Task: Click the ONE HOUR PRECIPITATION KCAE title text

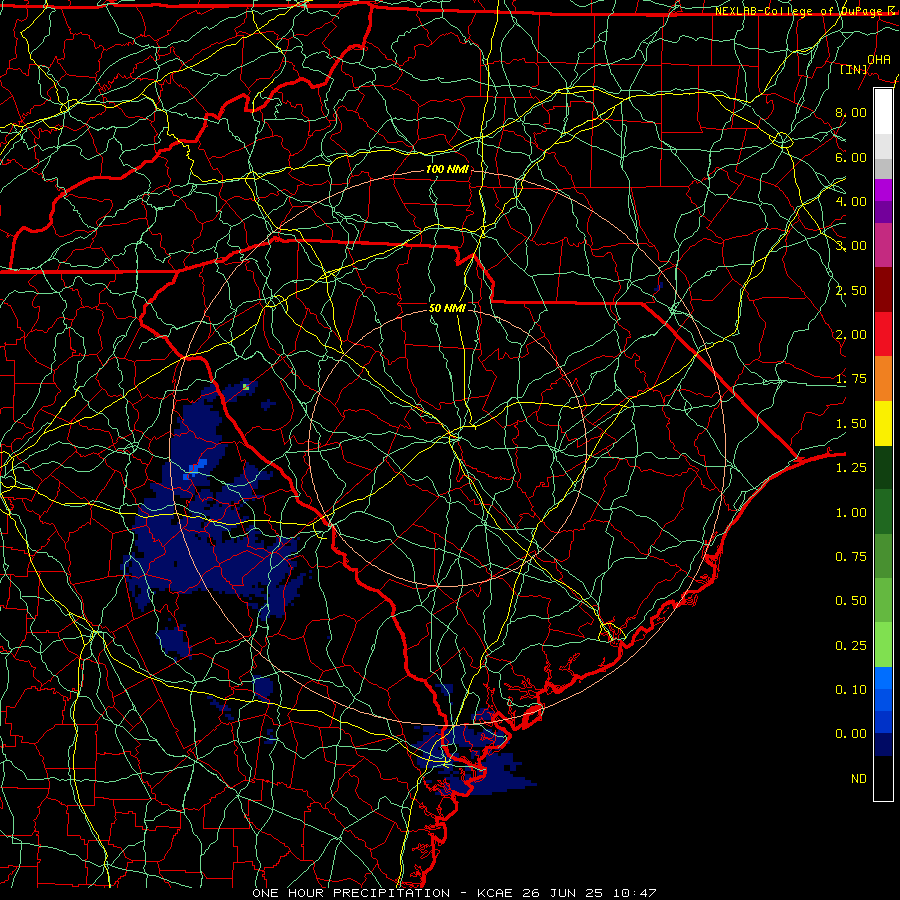Action: coord(454,893)
